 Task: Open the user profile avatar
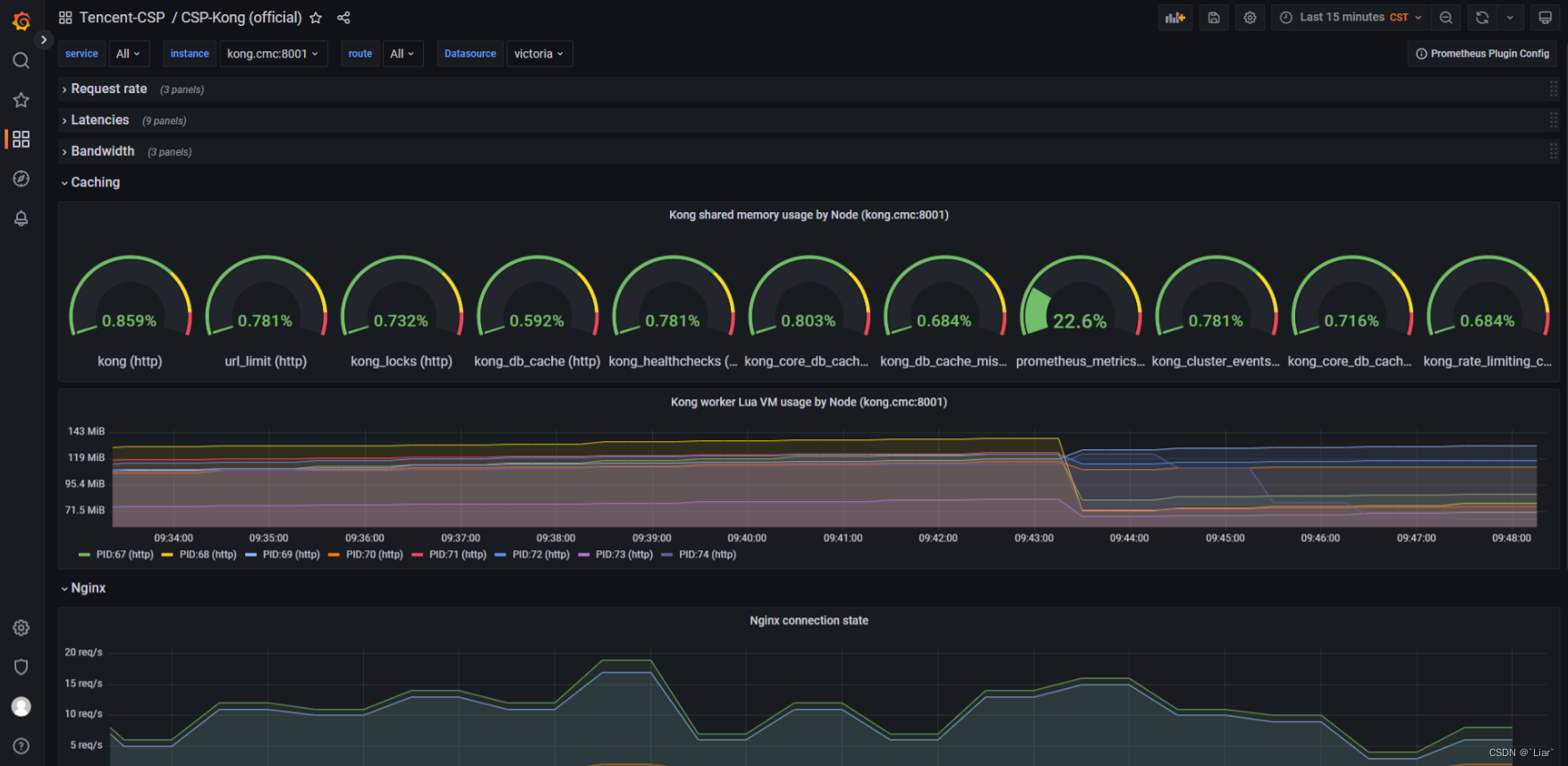(21, 706)
